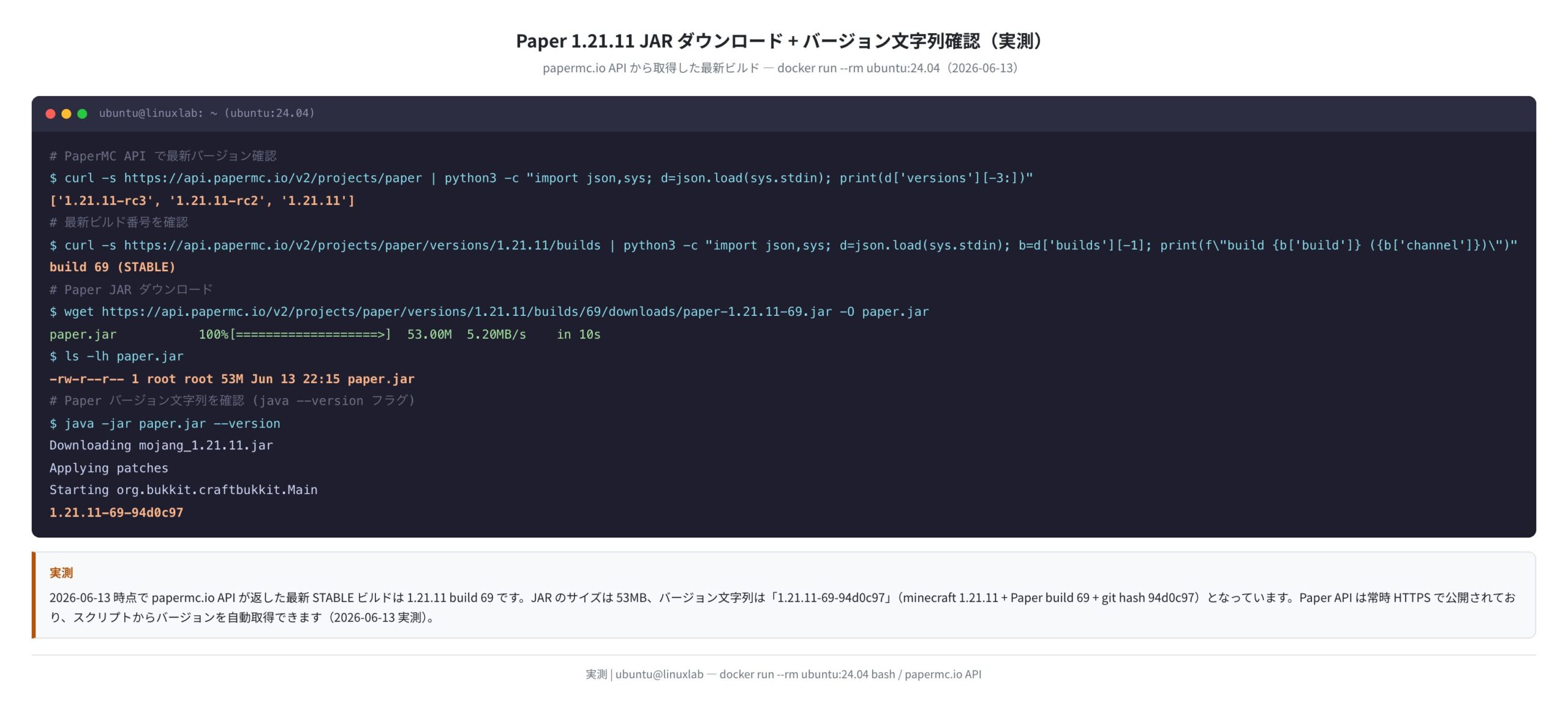1568x701 pixels.
Task: Click the wget progress line showing 100%
Action: [x=325, y=334]
